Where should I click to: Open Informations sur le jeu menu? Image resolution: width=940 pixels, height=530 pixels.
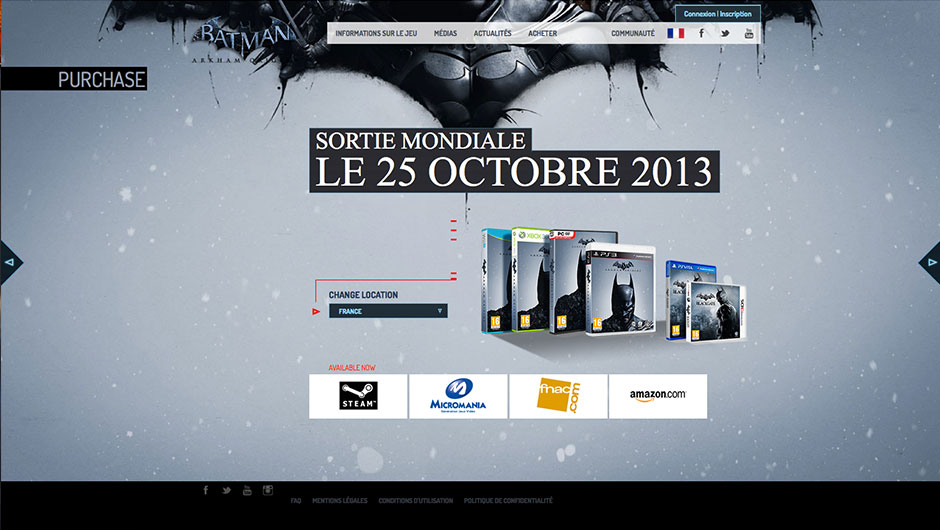coord(376,34)
